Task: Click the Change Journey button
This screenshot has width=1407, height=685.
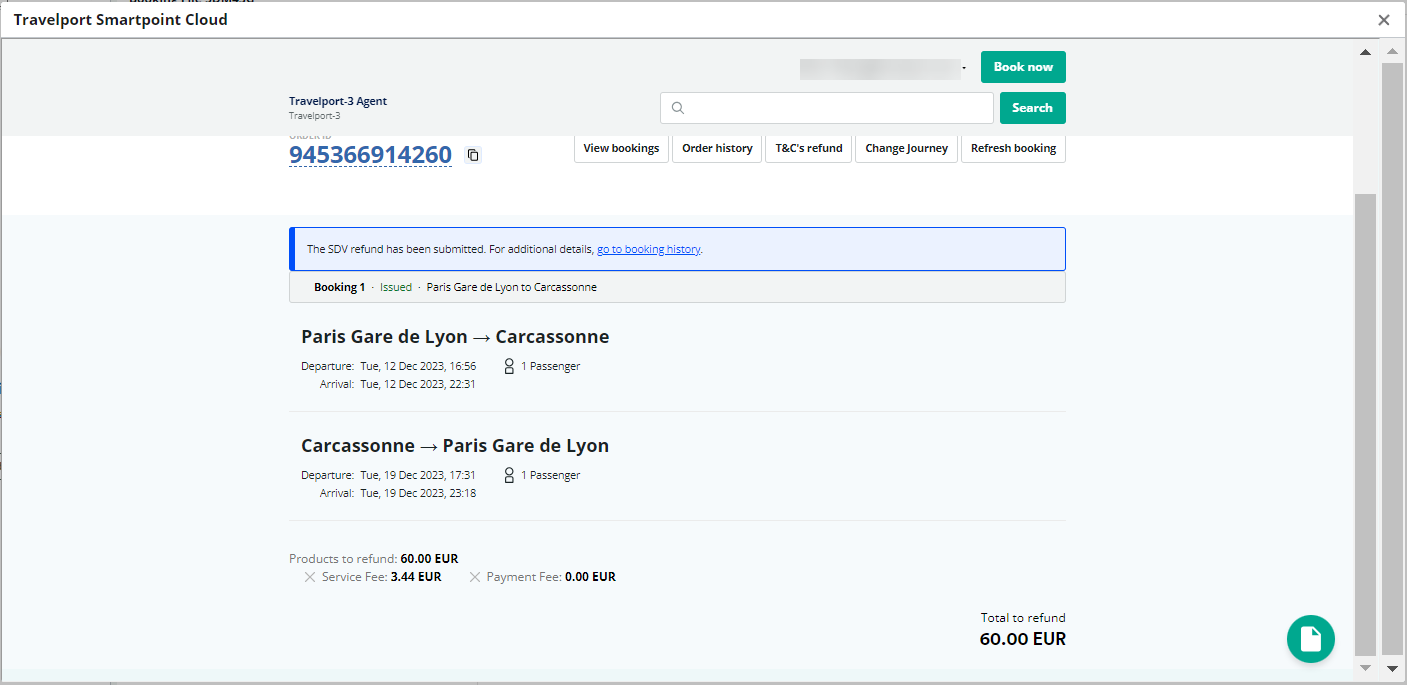Action: [x=906, y=148]
